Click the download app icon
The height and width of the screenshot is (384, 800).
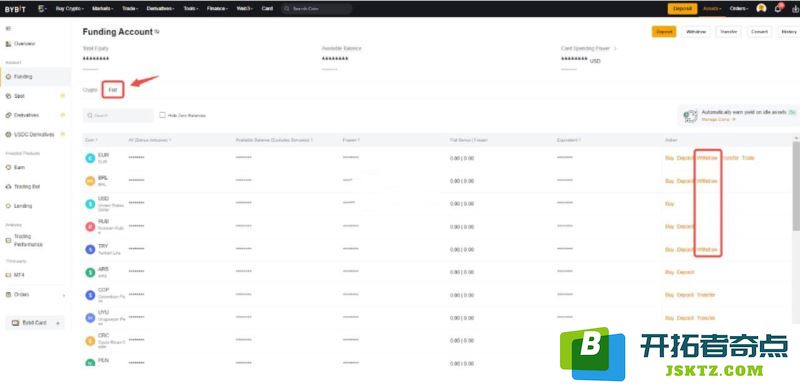794,9
